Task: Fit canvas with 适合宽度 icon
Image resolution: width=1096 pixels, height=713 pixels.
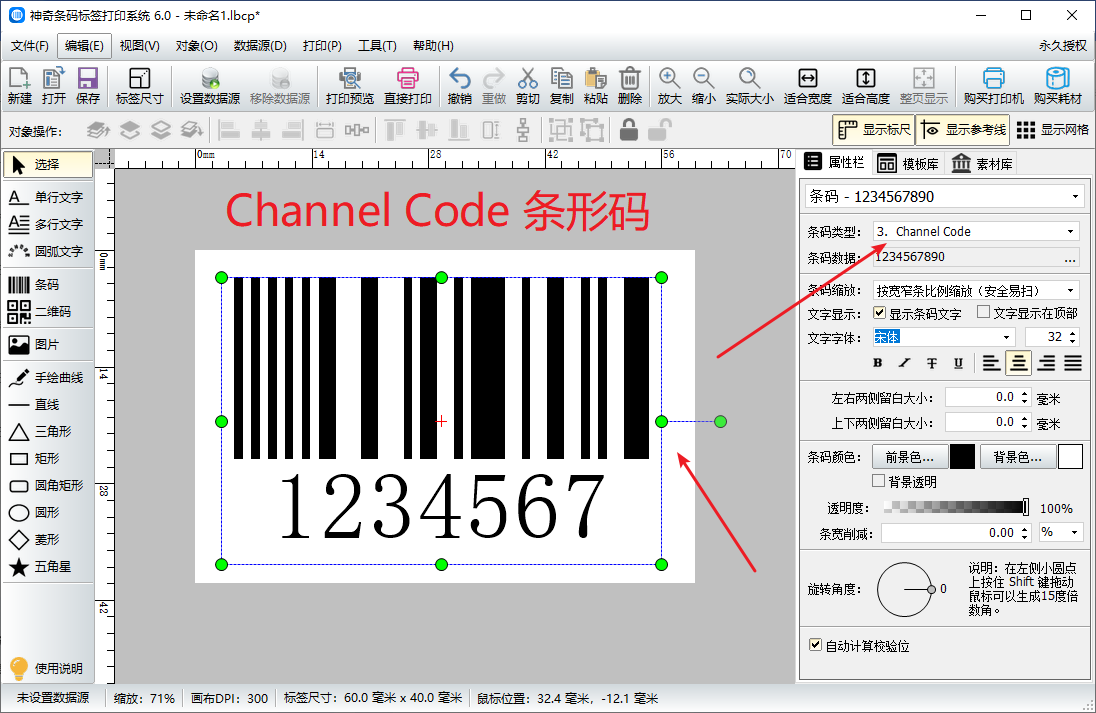Action: pyautogui.click(x=807, y=86)
